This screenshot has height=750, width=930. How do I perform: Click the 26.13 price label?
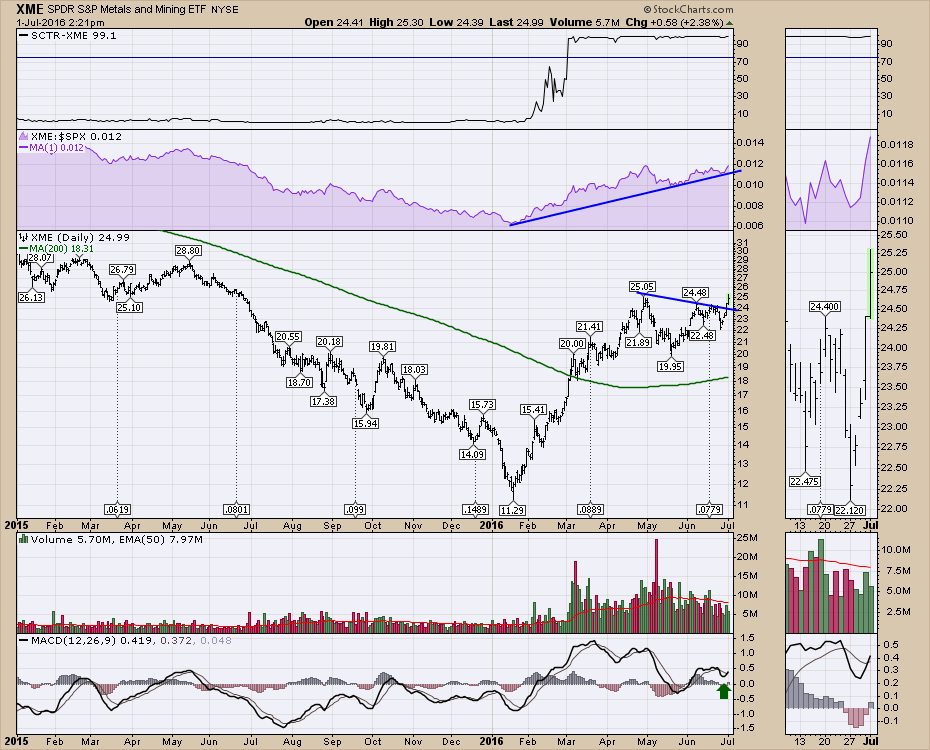coord(31,298)
